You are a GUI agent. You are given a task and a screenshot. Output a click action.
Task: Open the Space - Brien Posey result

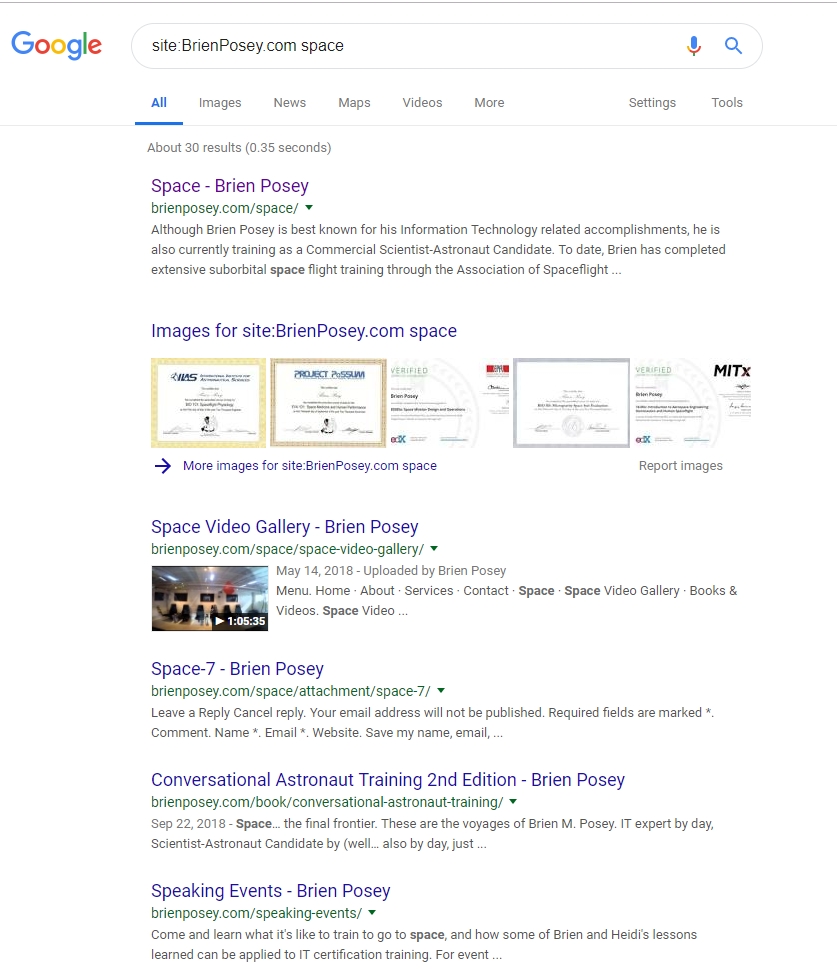(x=229, y=186)
